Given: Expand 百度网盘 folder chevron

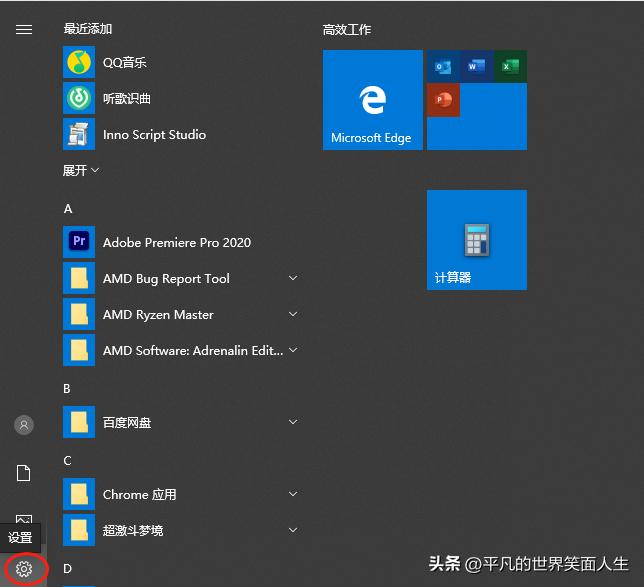Looking at the screenshot, I should pyautogui.click(x=293, y=422).
